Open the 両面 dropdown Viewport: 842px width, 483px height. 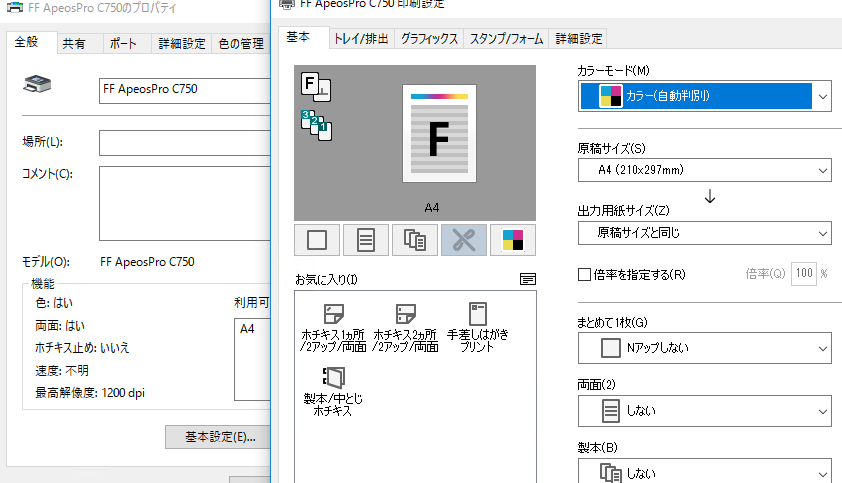(x=705, y=411)
